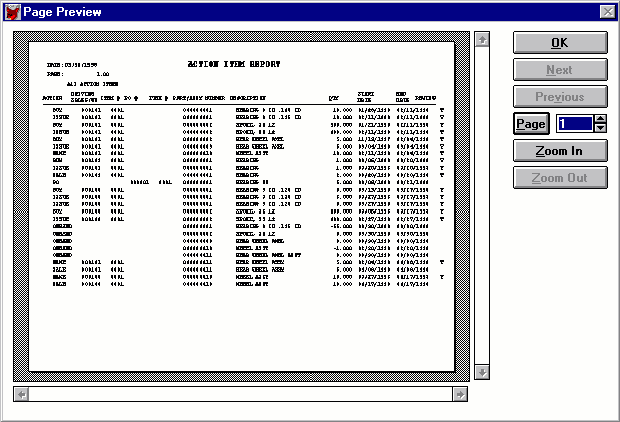Image resolution: width=620 pixels, height=422 pixels.
Task: Decrease page number with down spinner arrow
Action: coord(600,128)
